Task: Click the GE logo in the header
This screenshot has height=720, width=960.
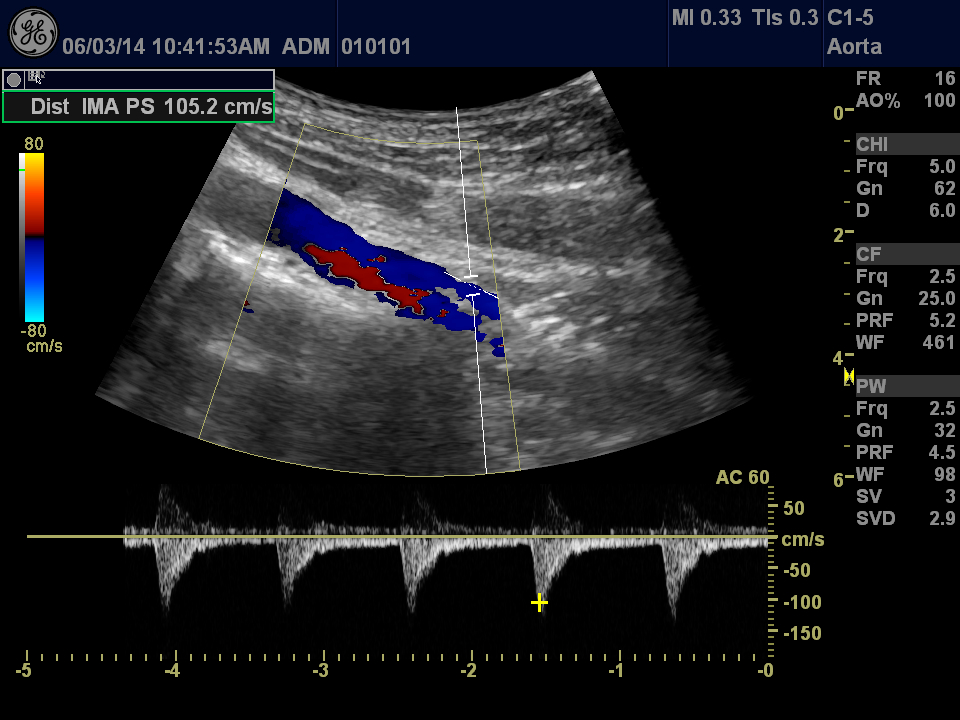Action: click(33, 32)
